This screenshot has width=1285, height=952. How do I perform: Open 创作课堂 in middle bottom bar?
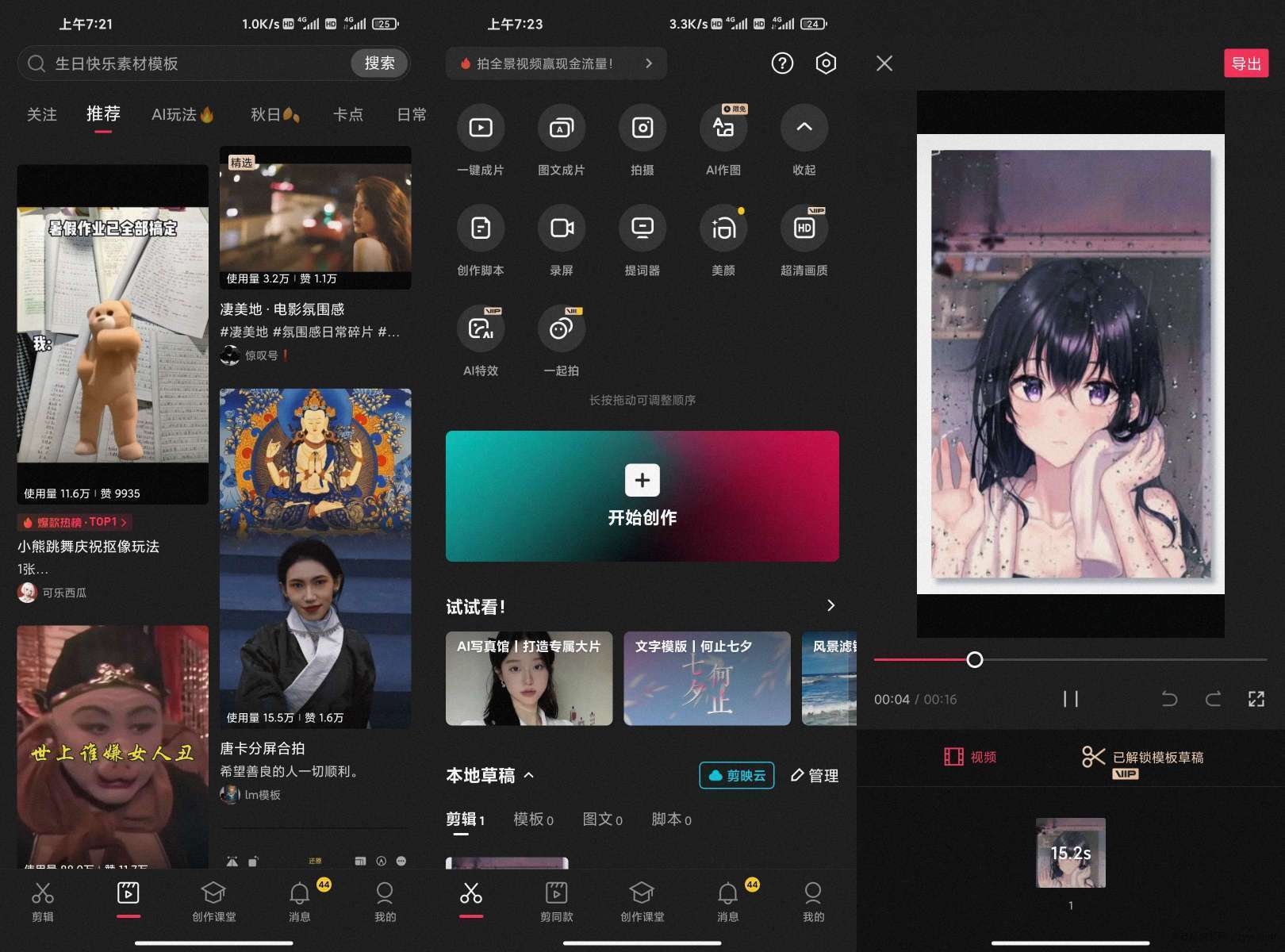(x=642, y=902)
